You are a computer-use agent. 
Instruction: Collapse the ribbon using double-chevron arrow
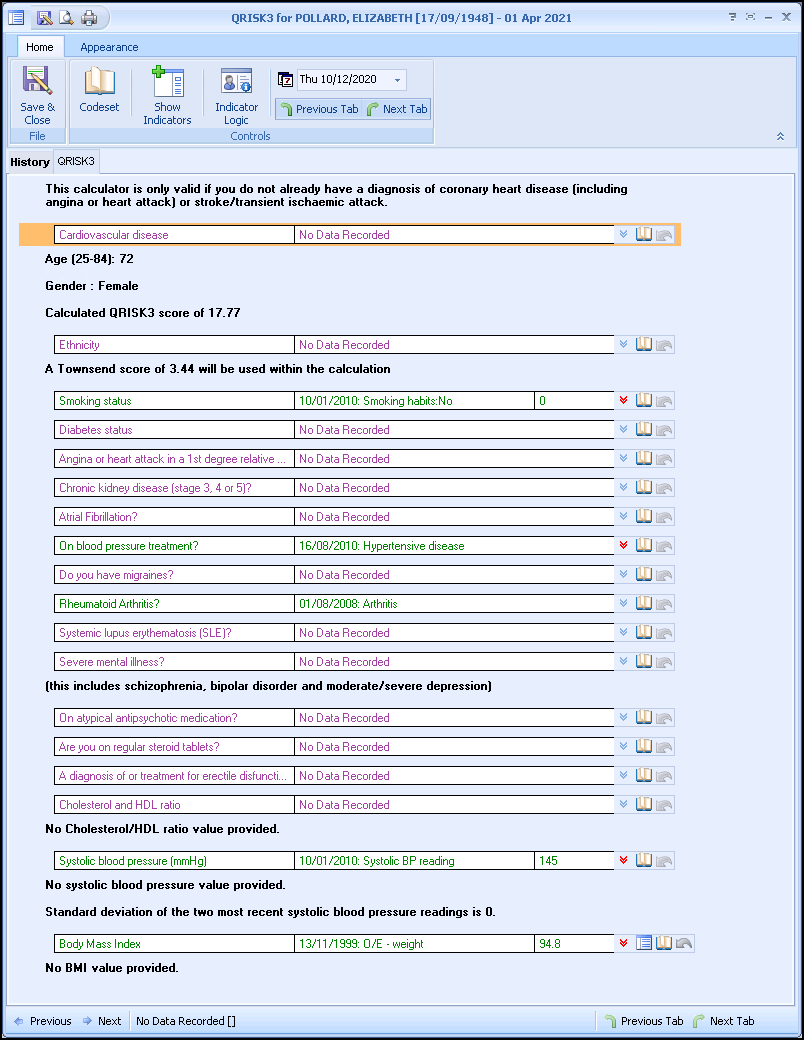(x=780, y=136)
